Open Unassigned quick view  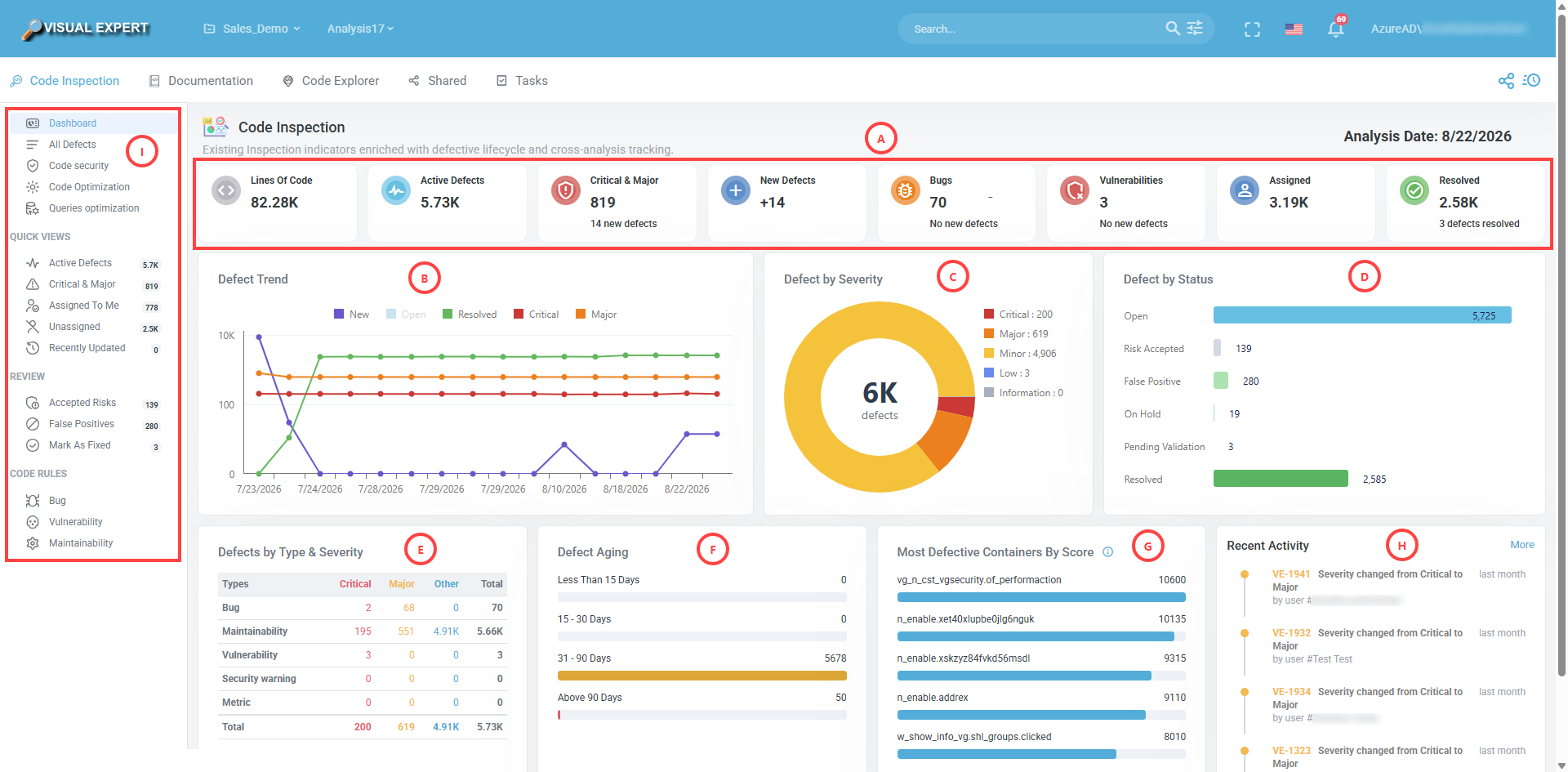(x=74, y=327)
